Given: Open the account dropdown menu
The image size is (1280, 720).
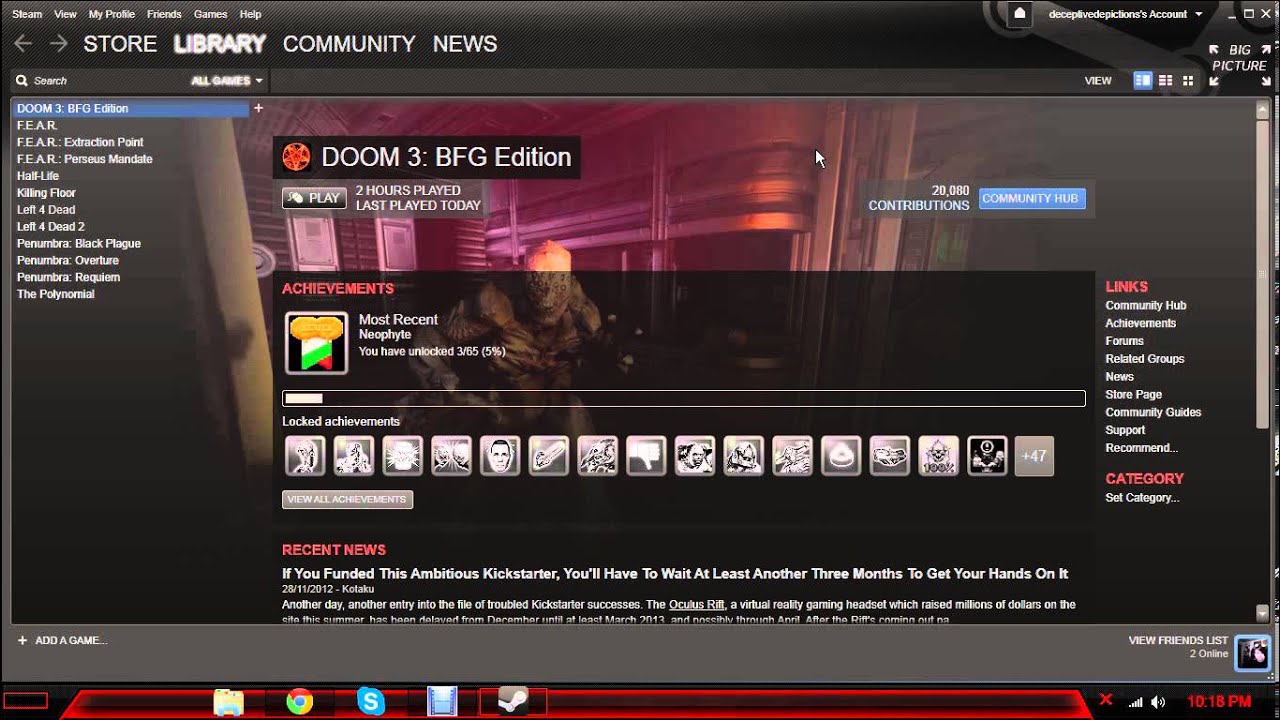Looking at the screenshot, I should click(x=1125, y=14).
